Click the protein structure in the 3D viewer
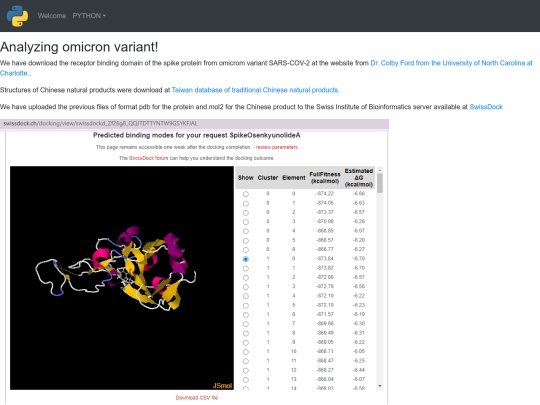The height and width of the screenshot is (405, 540). 117,269
